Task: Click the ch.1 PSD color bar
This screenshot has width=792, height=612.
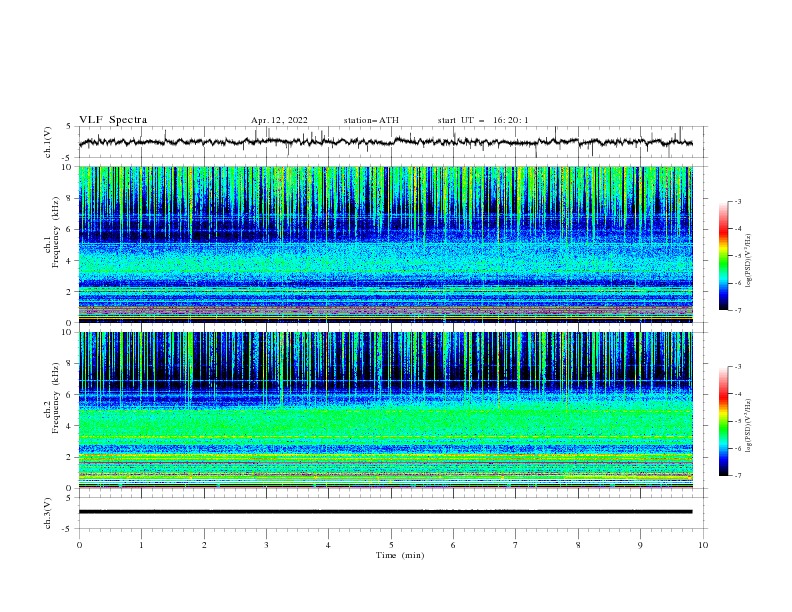Action: point(723,256)
